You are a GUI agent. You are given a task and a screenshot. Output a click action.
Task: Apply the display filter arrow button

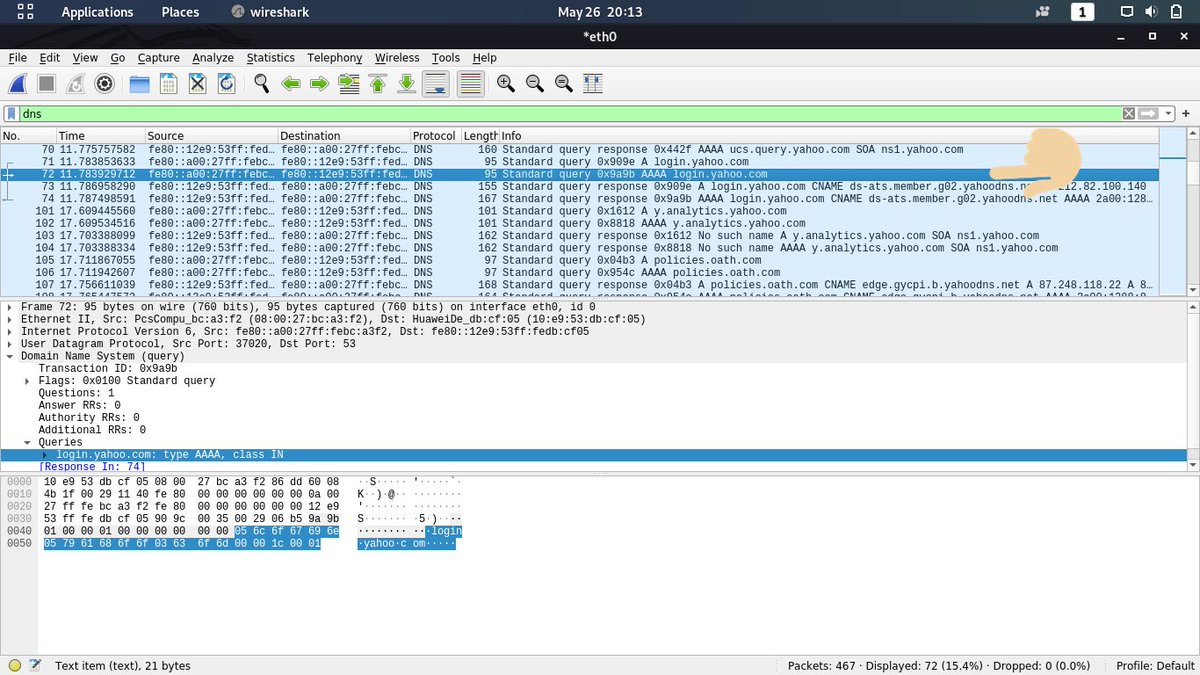pos(1148,114)
